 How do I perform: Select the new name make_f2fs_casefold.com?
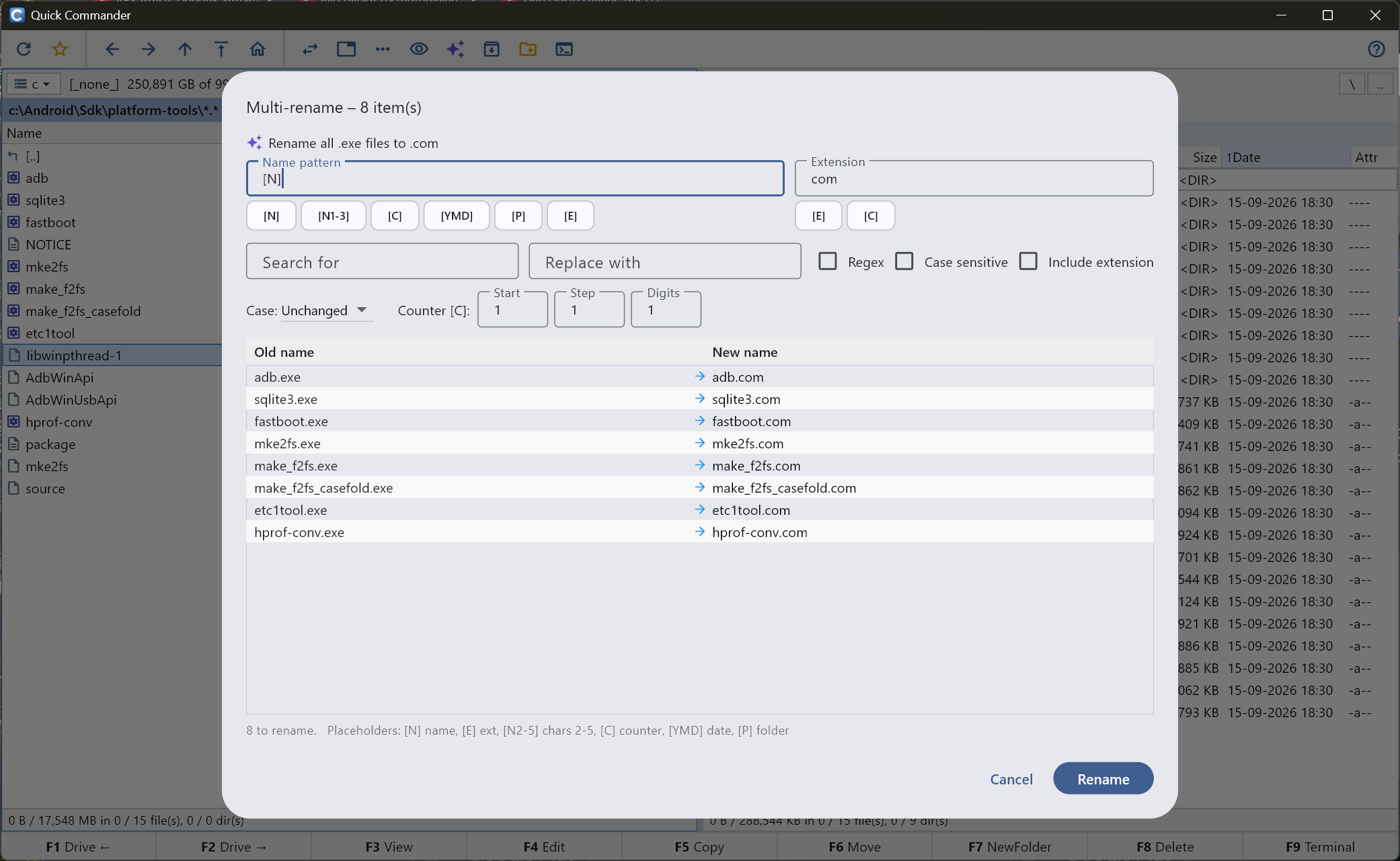(x=784, y=488)
